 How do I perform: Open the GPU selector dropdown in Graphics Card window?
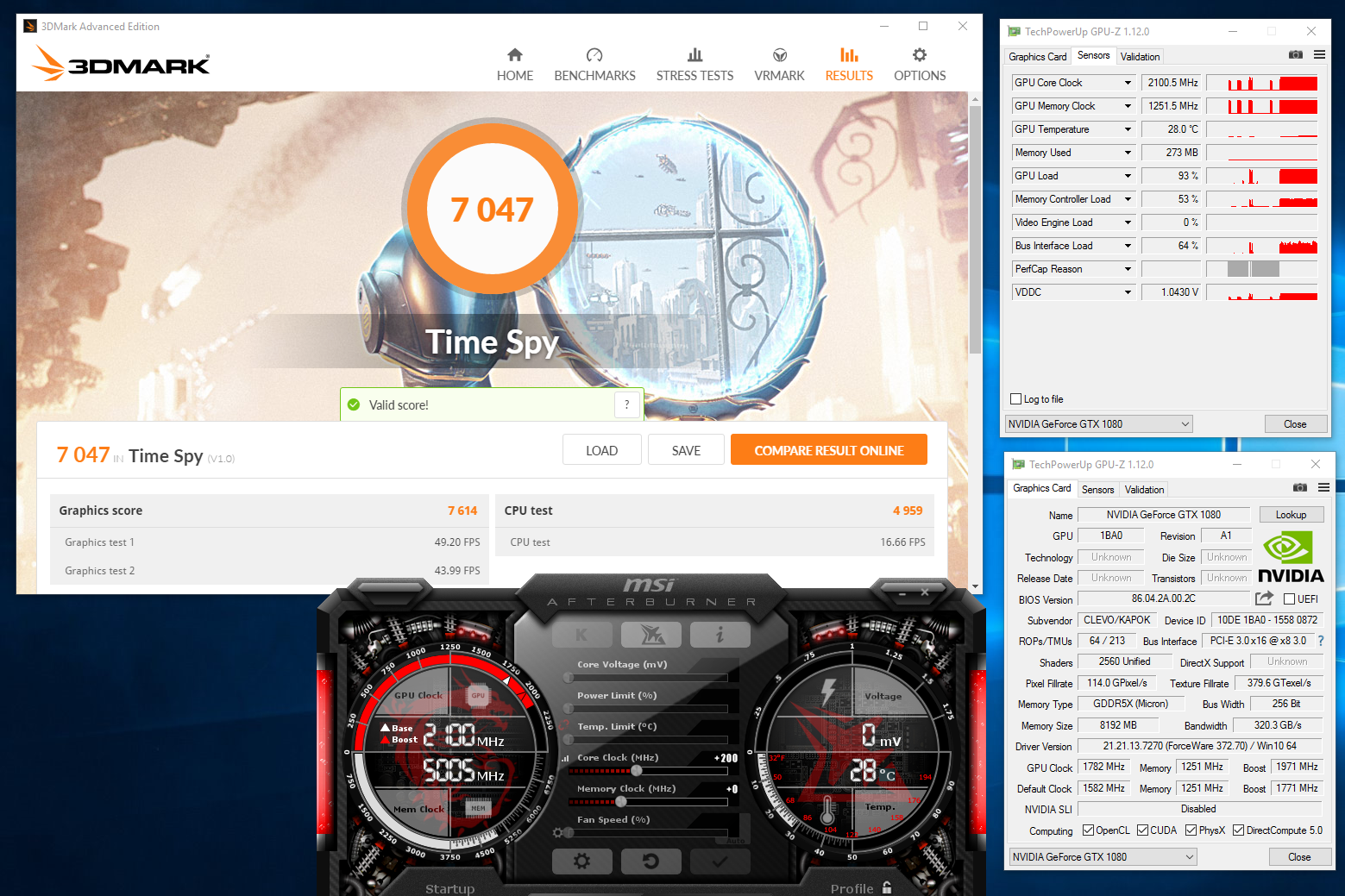pyautogui.click(x=1103, y=856)
